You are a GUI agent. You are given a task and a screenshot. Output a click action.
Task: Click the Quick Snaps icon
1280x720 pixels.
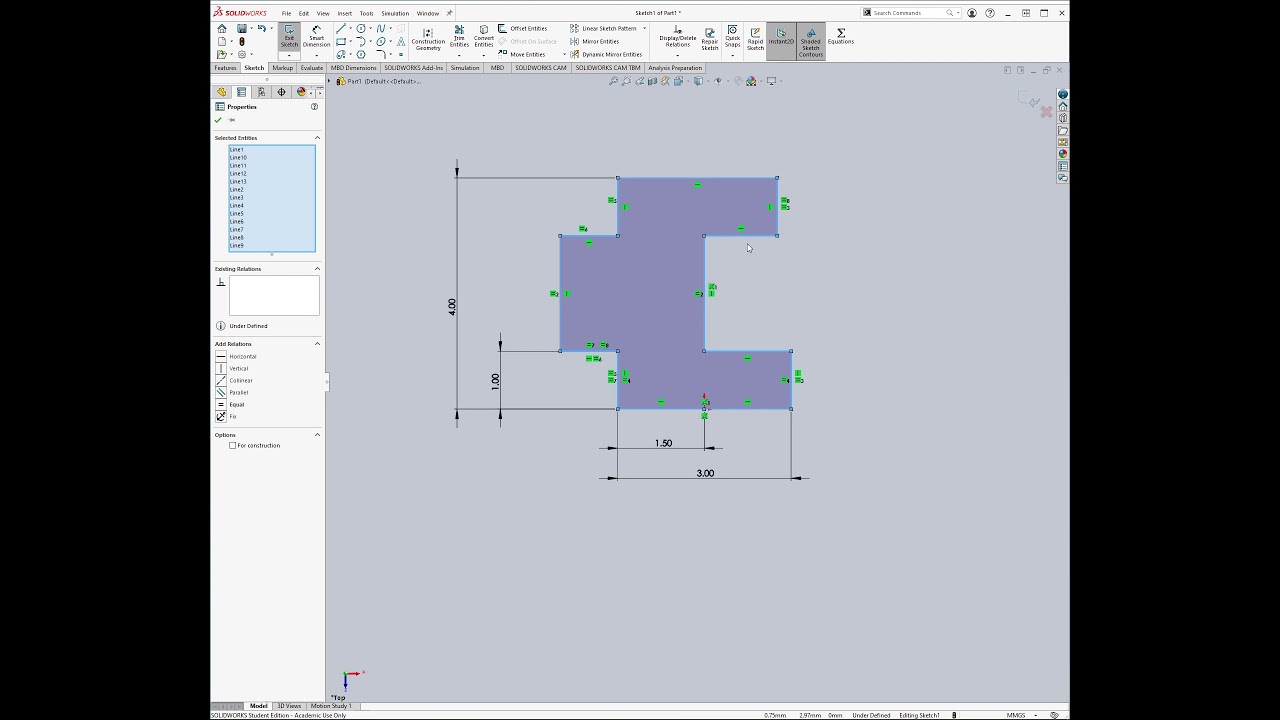coord(733,37)
